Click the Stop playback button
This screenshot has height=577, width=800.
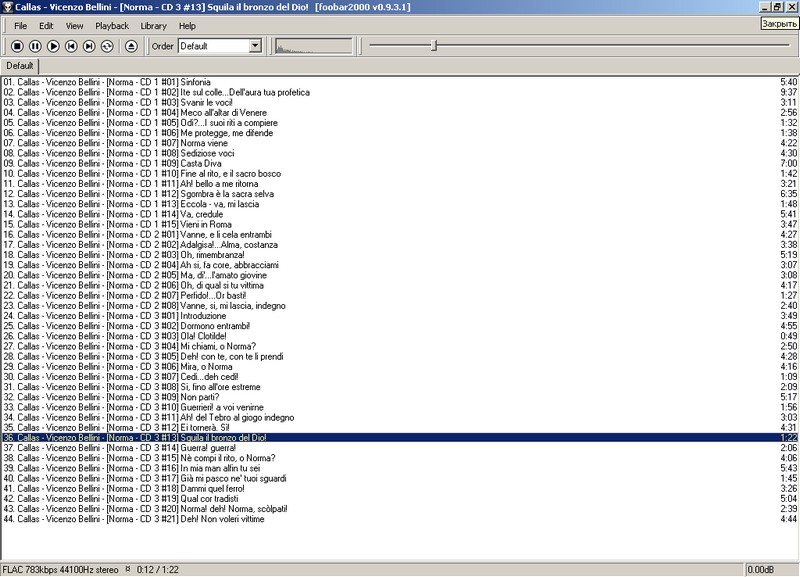point(17,46)
